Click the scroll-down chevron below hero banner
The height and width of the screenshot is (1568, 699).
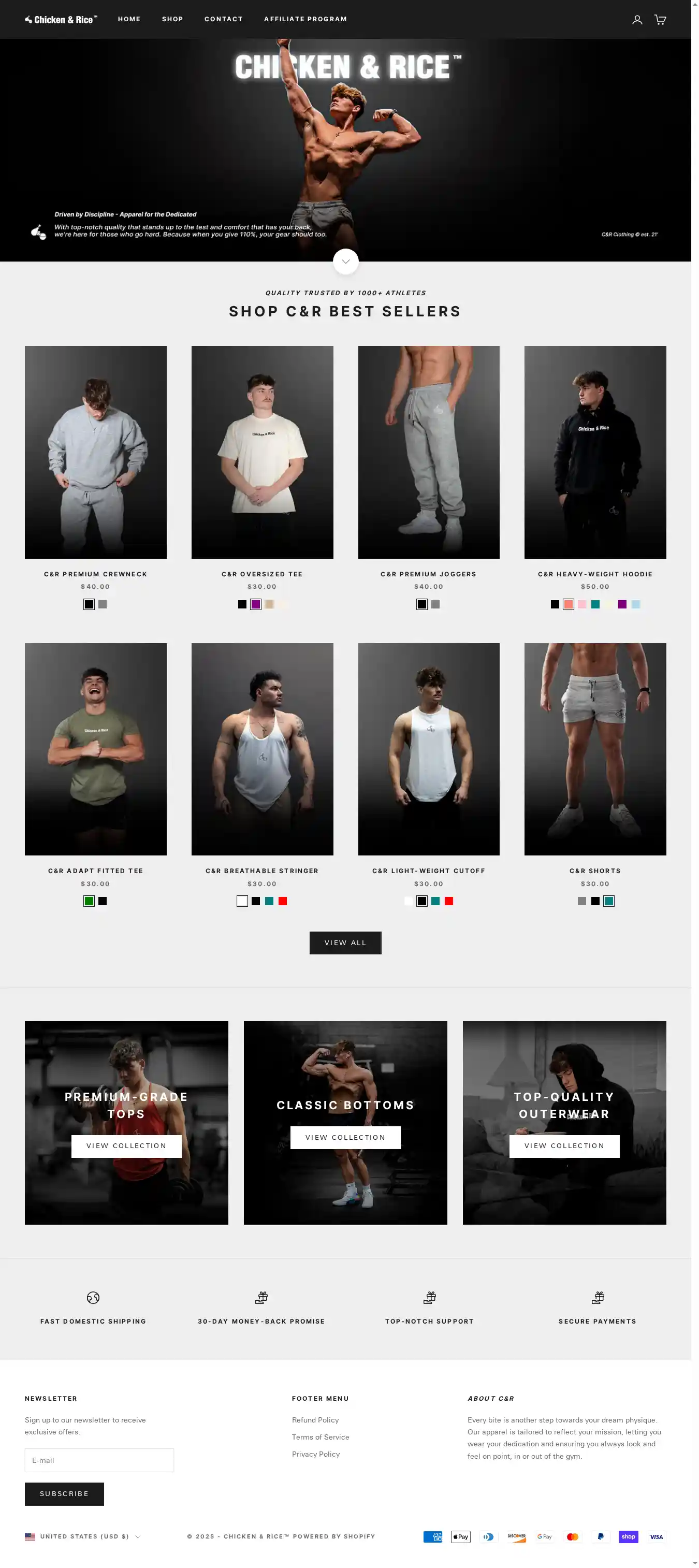pos(346,262)
